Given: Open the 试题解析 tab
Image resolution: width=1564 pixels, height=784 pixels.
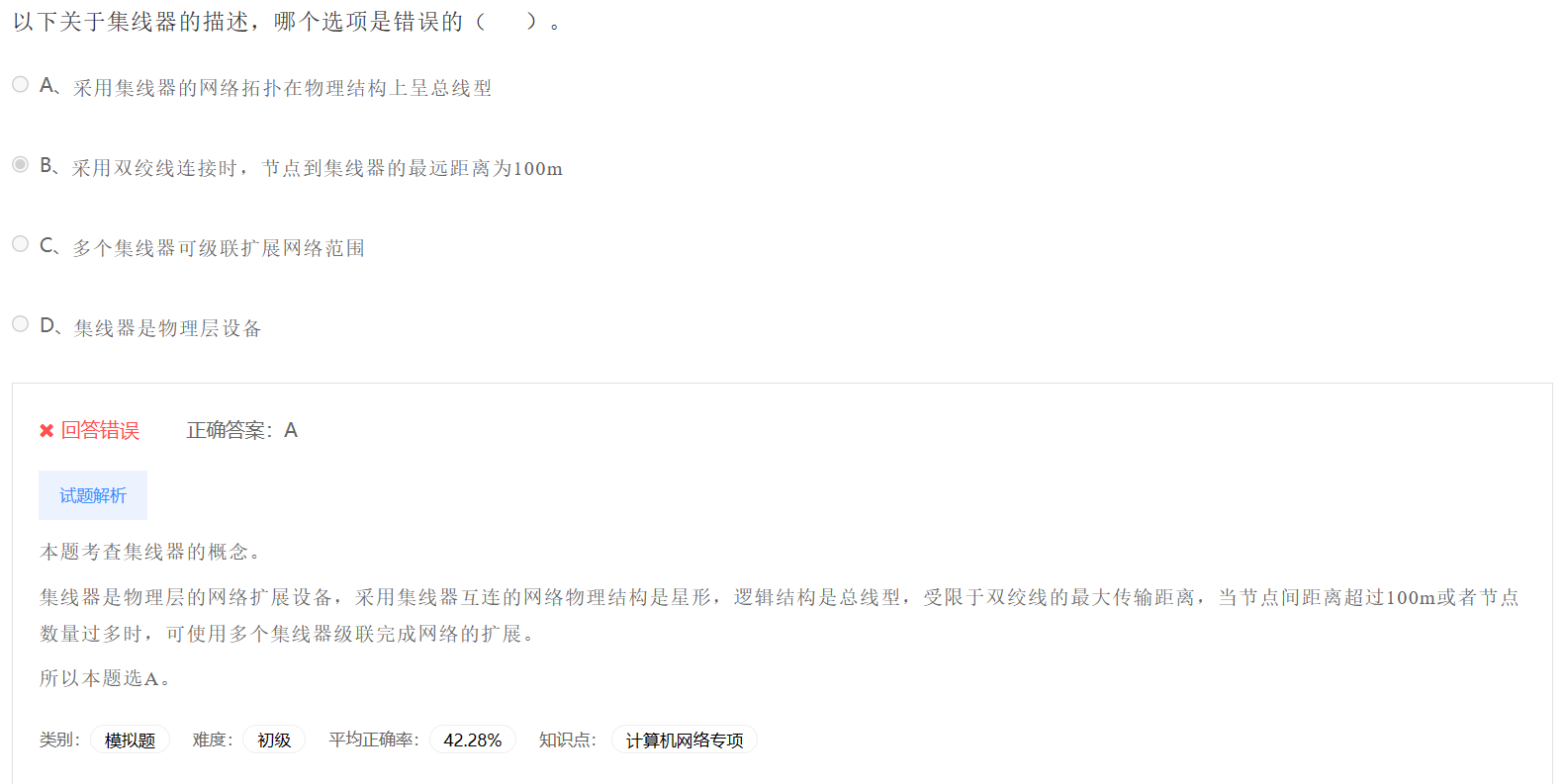Looking at the screenshot, I should pos(93,495).
